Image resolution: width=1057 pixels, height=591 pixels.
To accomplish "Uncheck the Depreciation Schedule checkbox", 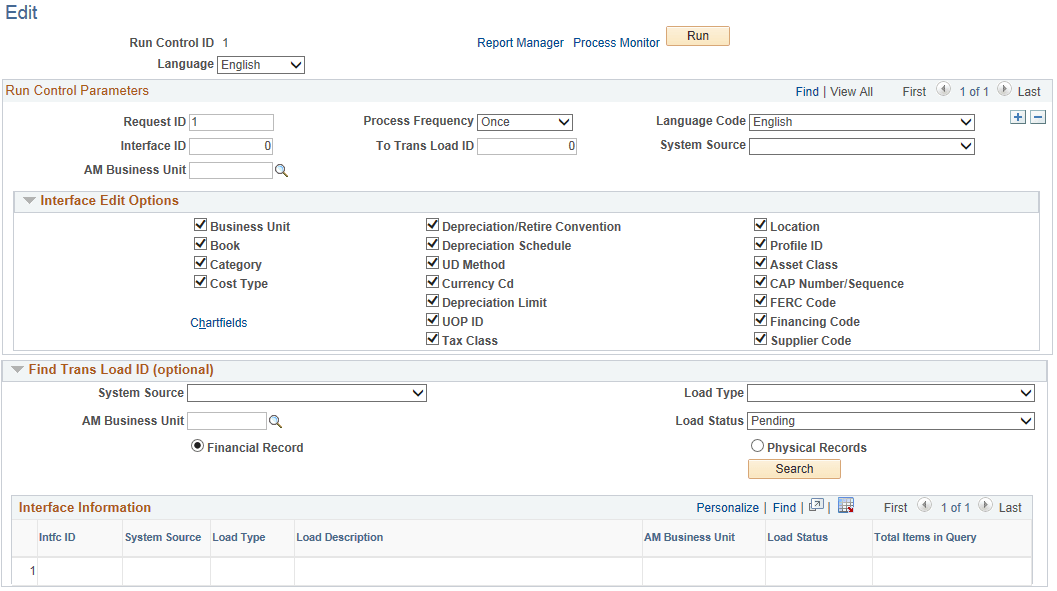I will (x=433, y=245).
